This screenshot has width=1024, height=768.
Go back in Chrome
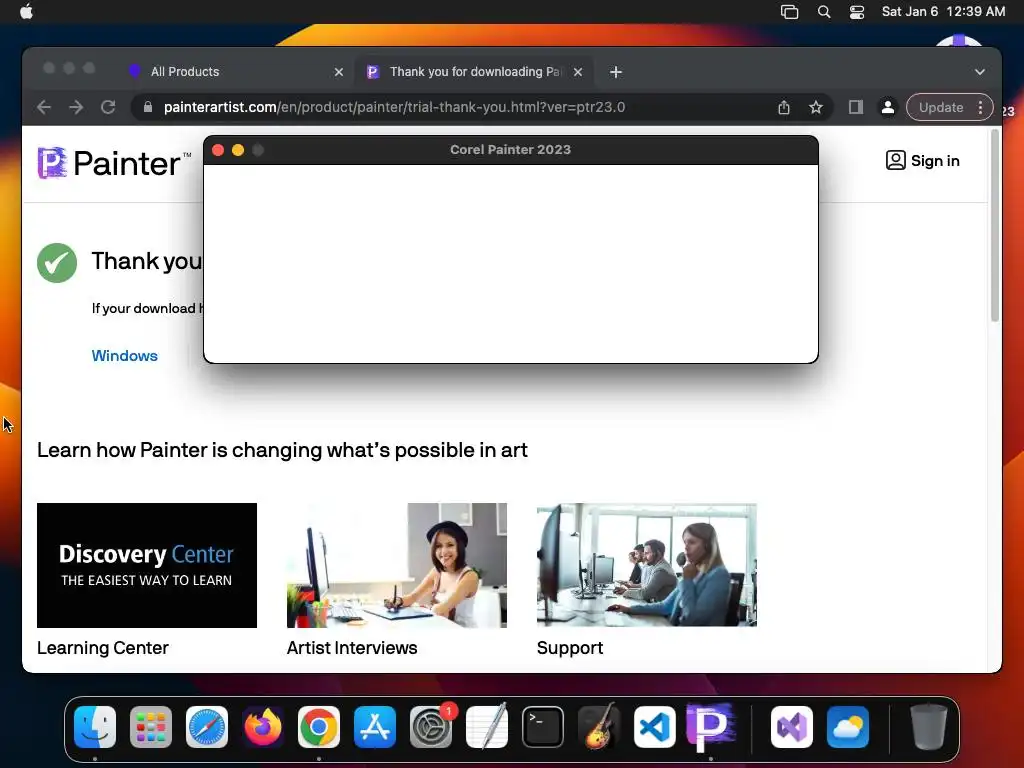(44, 107)
